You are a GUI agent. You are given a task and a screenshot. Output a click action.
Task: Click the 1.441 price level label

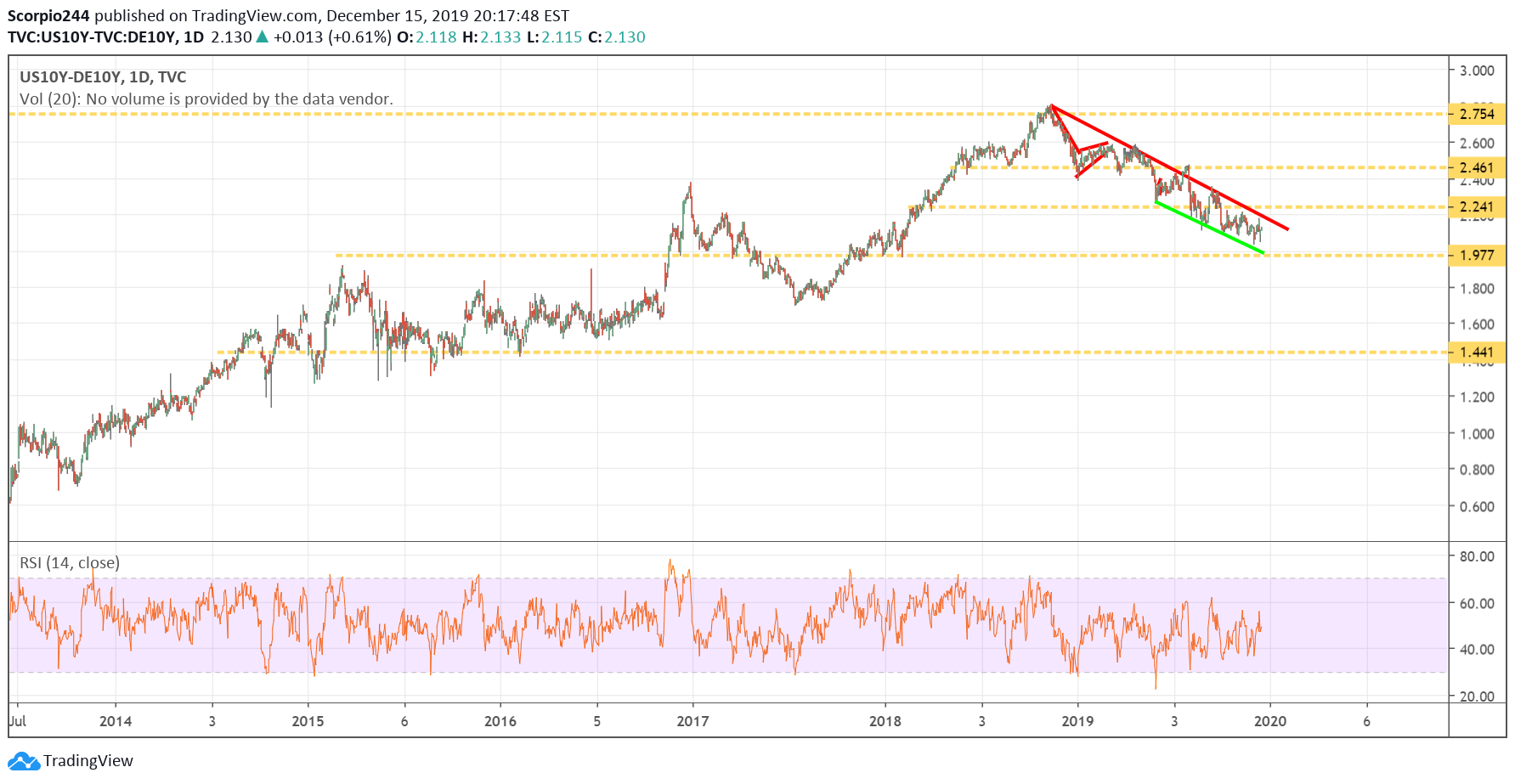coord(1477,352)
